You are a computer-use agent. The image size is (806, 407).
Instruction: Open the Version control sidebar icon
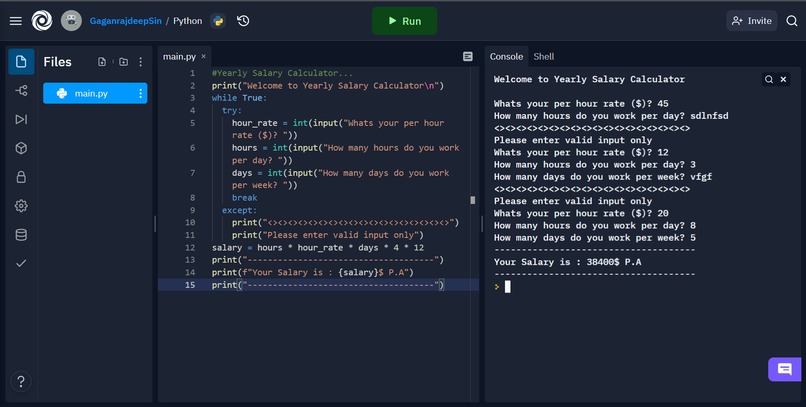coord(21,90)
